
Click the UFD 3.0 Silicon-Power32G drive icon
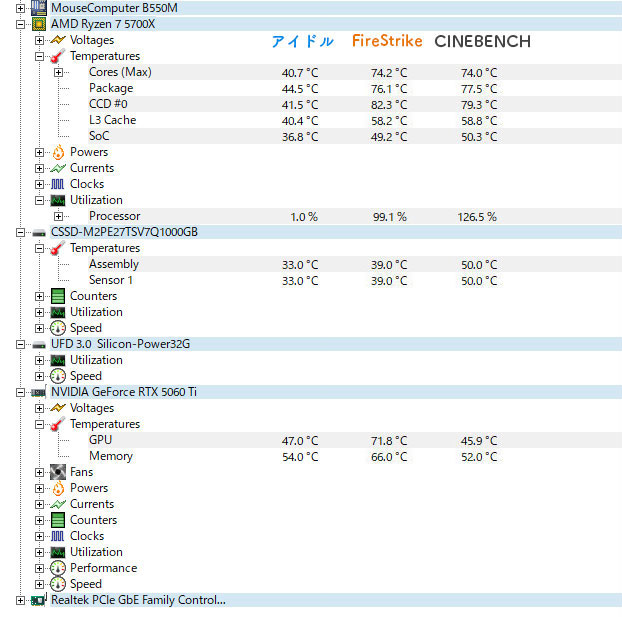pos(39,345)
